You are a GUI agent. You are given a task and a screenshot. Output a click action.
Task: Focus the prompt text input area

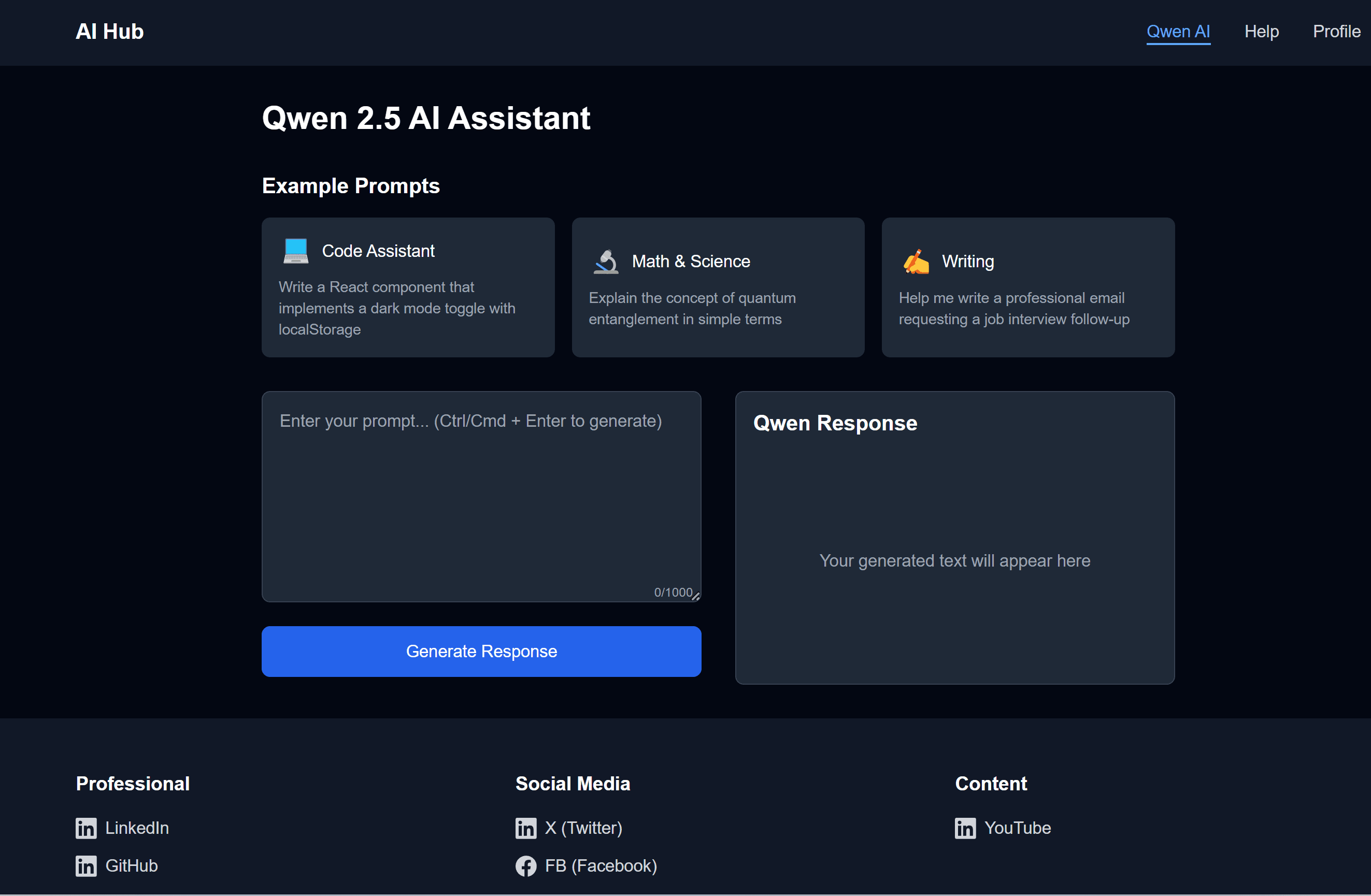pos(481,495)
